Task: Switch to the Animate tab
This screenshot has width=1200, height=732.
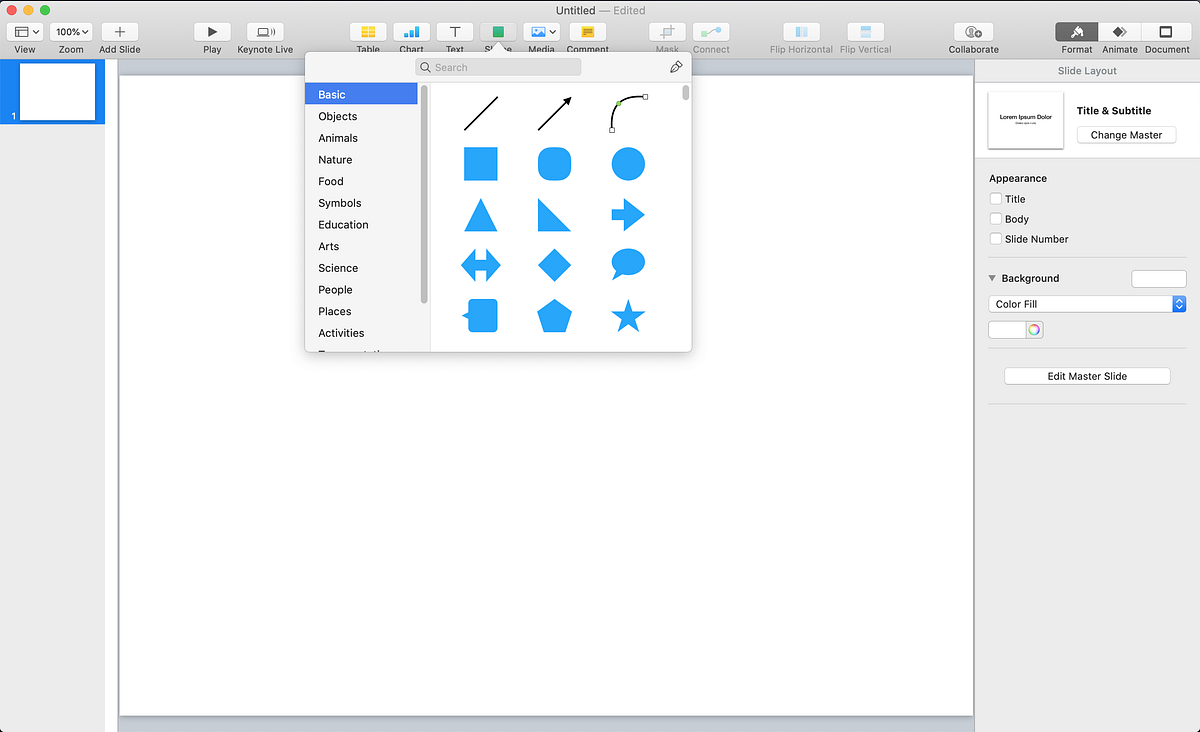Action: 1120,32
